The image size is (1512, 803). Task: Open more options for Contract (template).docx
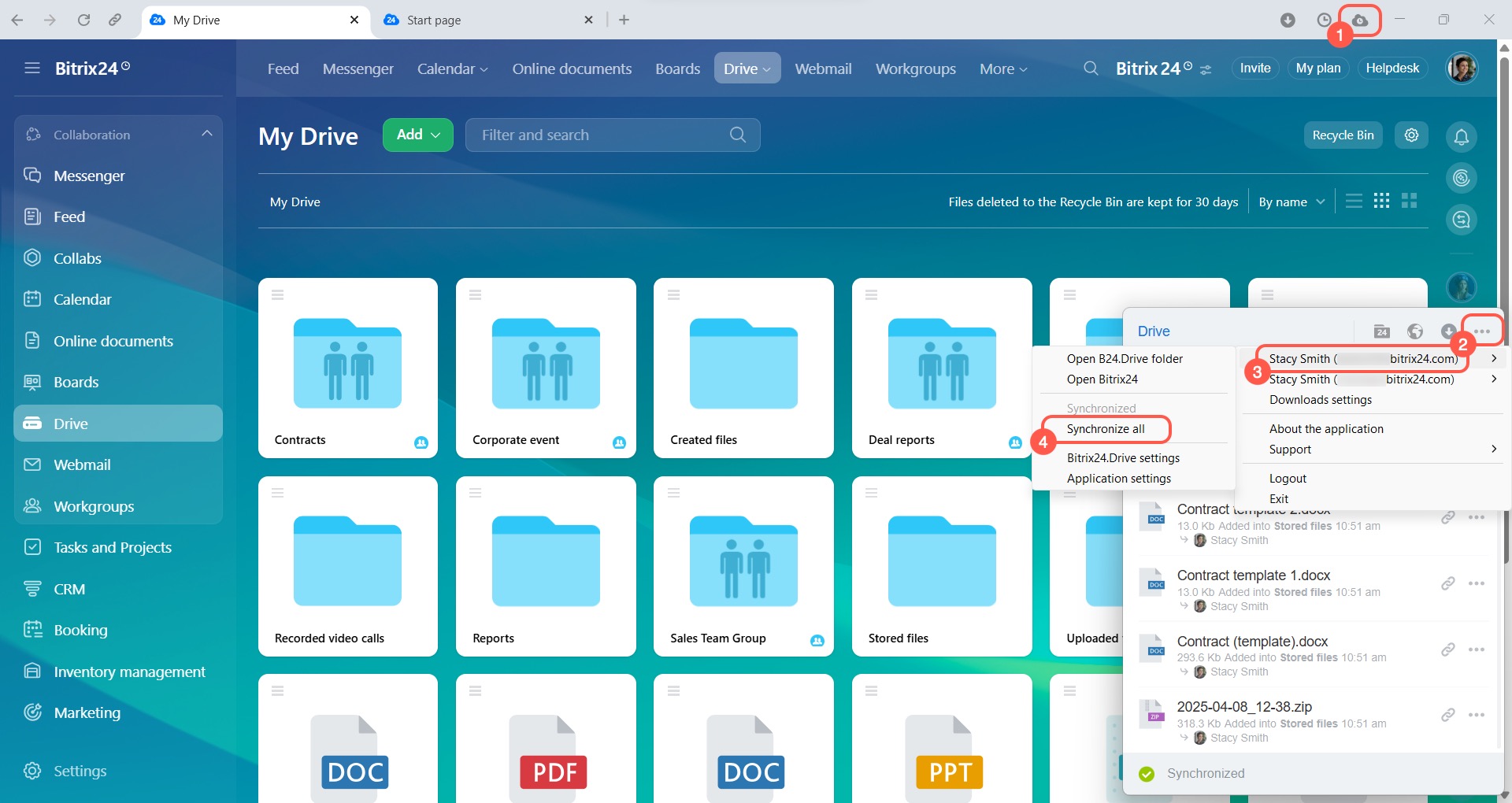click(1477, 649)
